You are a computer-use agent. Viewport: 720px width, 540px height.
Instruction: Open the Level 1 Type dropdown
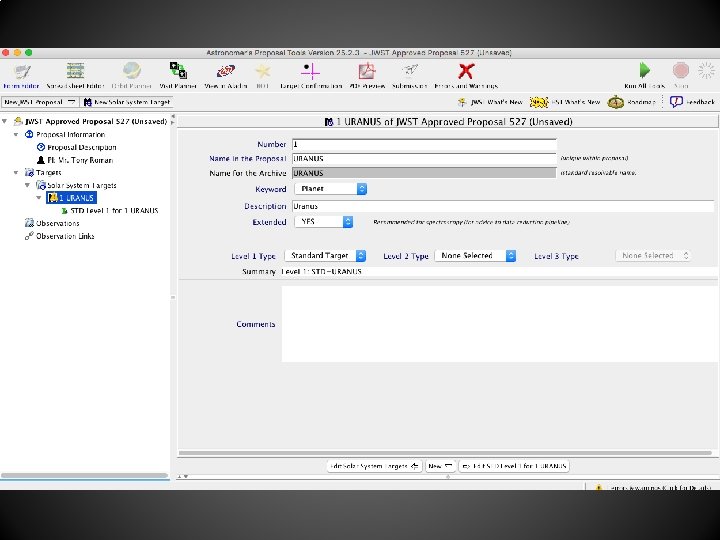click(x=325, y=256)
